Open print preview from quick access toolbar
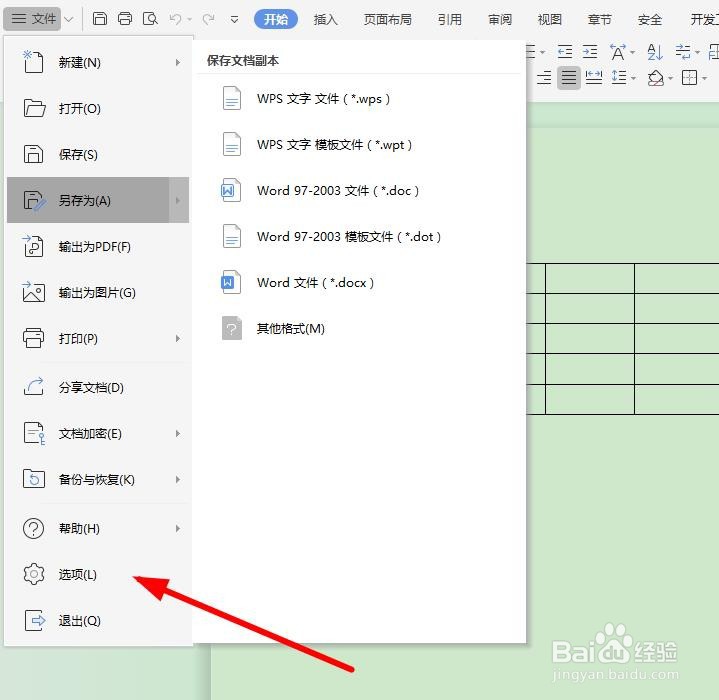The height and width of the screenshot is (700, 719). pyautogui.click(x=150, y=19)
